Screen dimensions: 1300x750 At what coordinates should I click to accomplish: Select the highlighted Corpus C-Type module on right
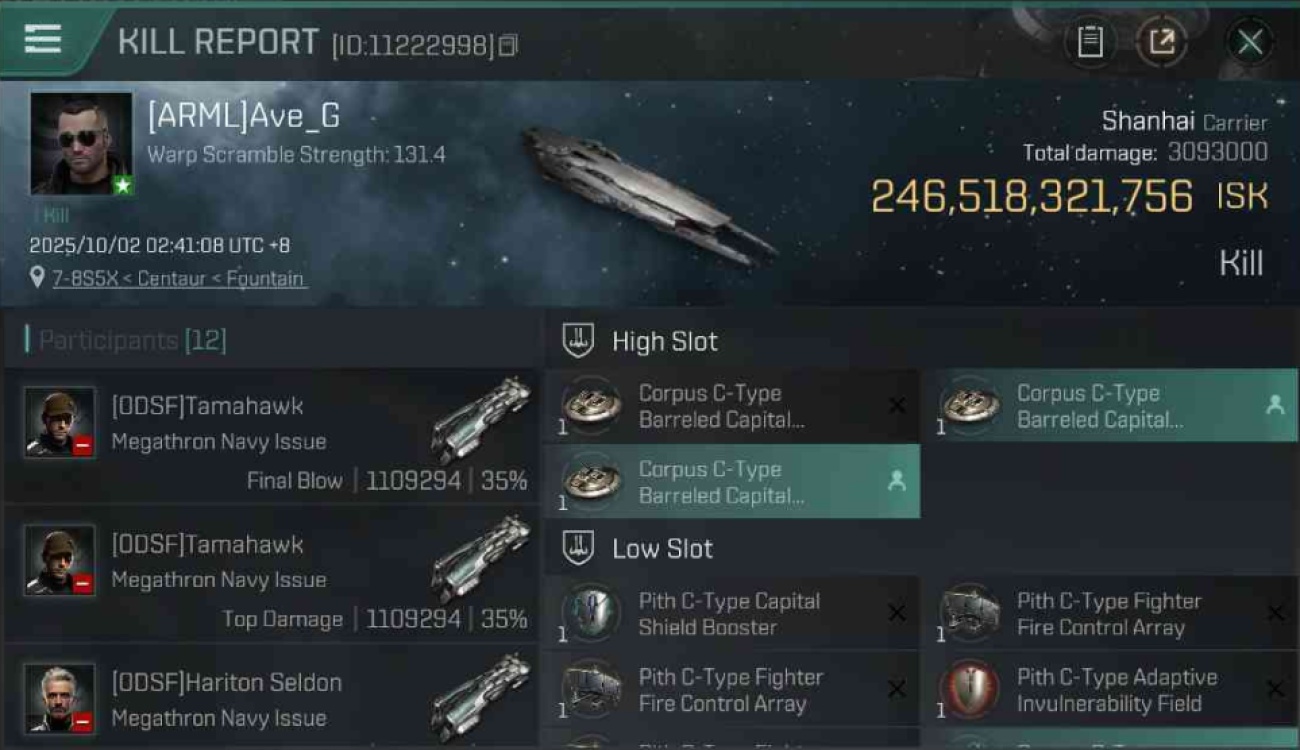(1109, 405)
